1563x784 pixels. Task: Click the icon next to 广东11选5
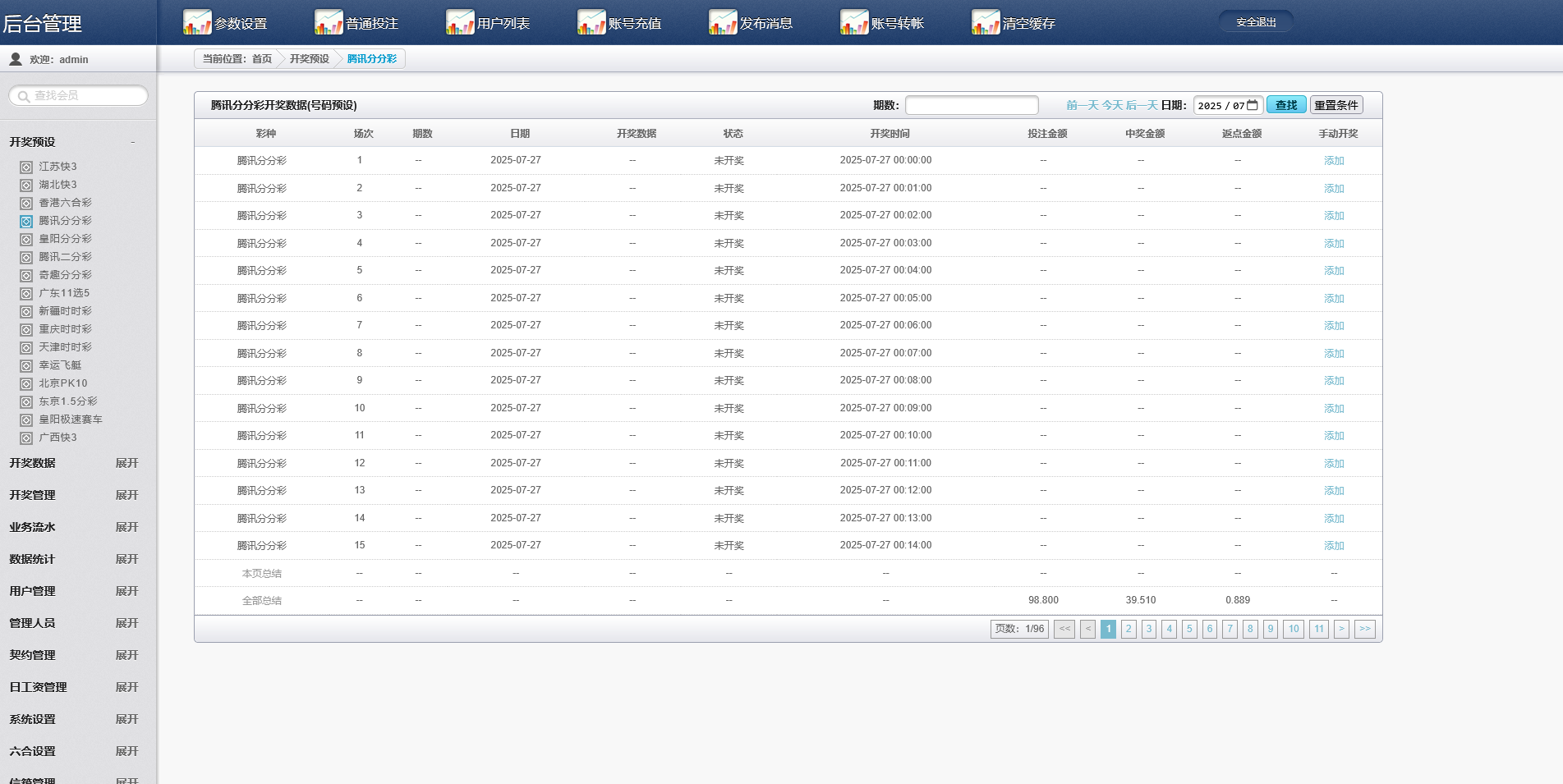26,293
